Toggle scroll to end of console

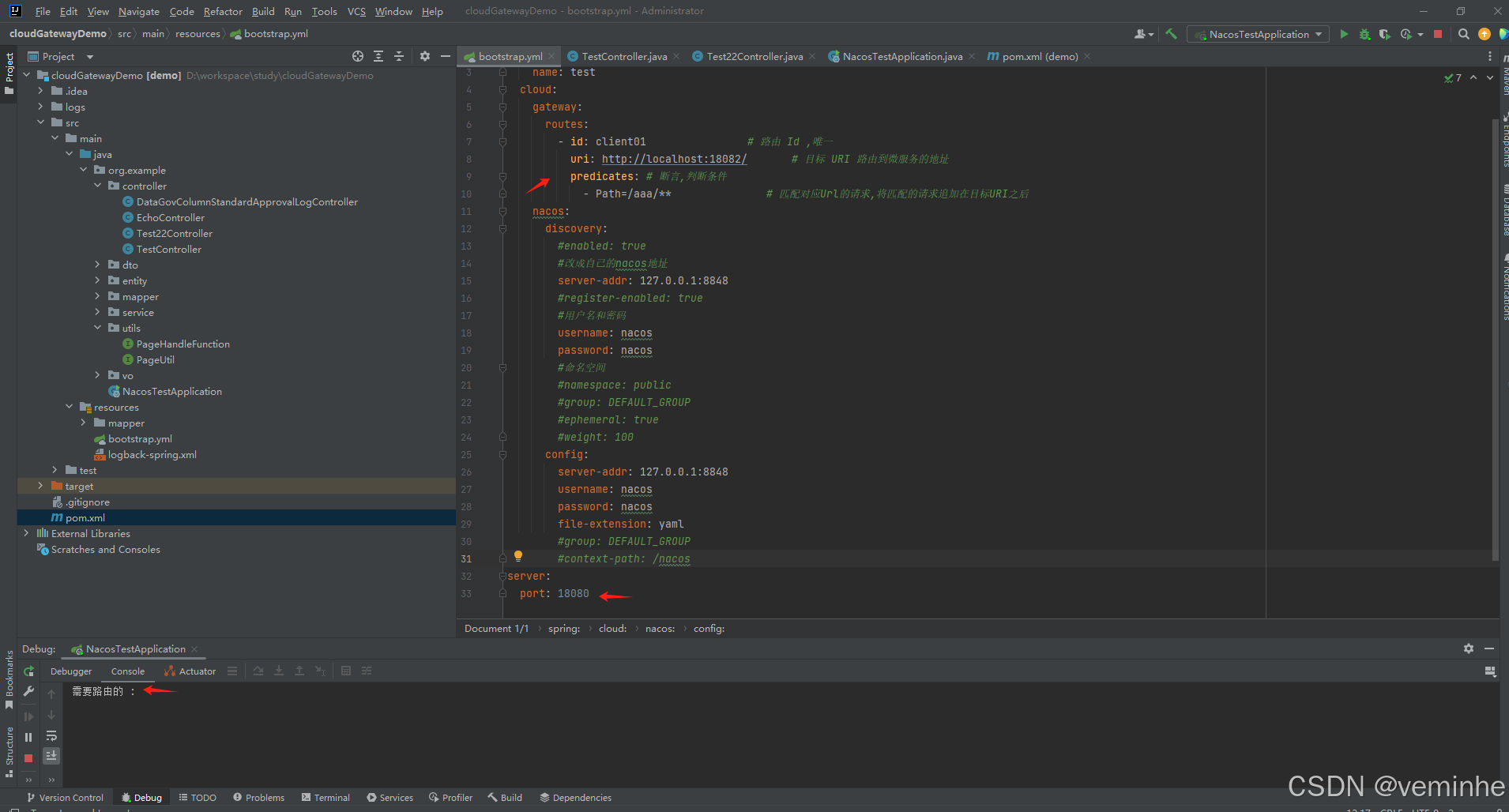point(51,756)
